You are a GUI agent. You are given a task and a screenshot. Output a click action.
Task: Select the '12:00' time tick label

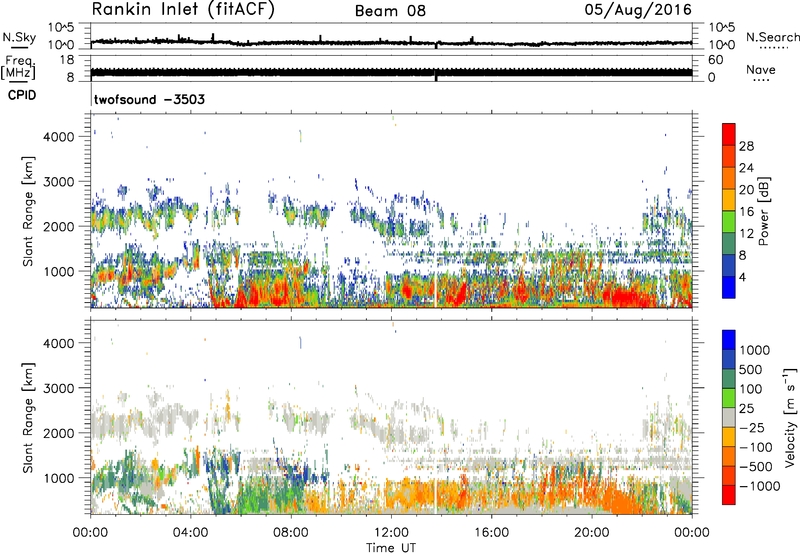point(391,533)
